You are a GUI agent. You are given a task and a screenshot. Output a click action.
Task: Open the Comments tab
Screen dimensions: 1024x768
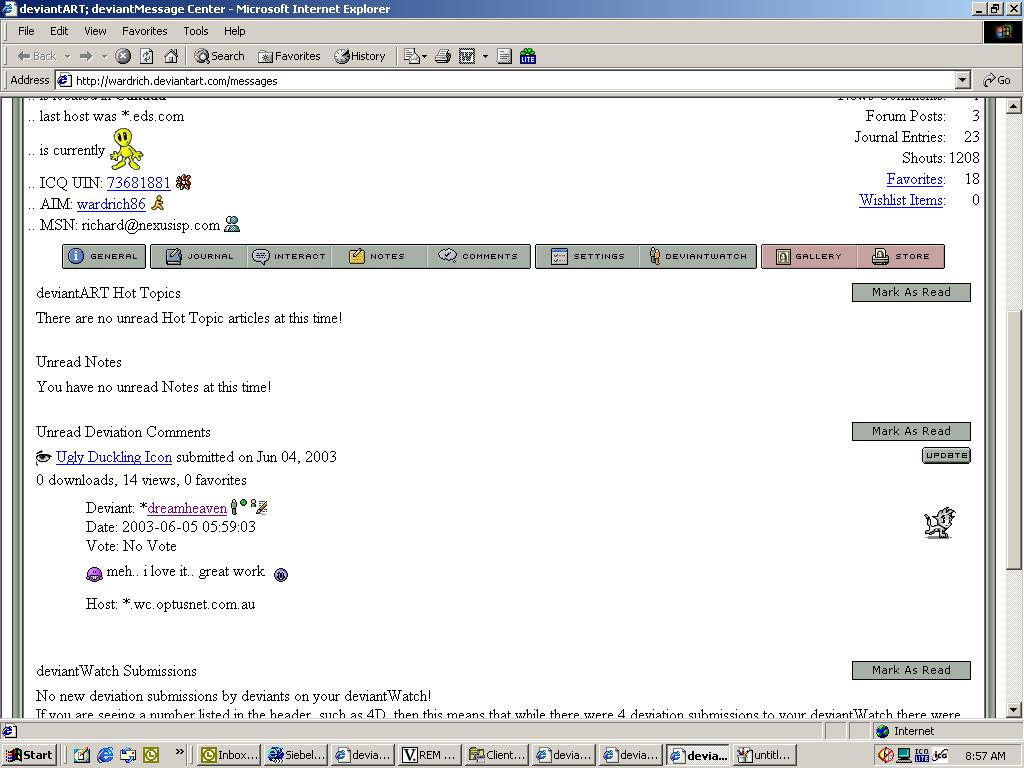coord(479,256)
